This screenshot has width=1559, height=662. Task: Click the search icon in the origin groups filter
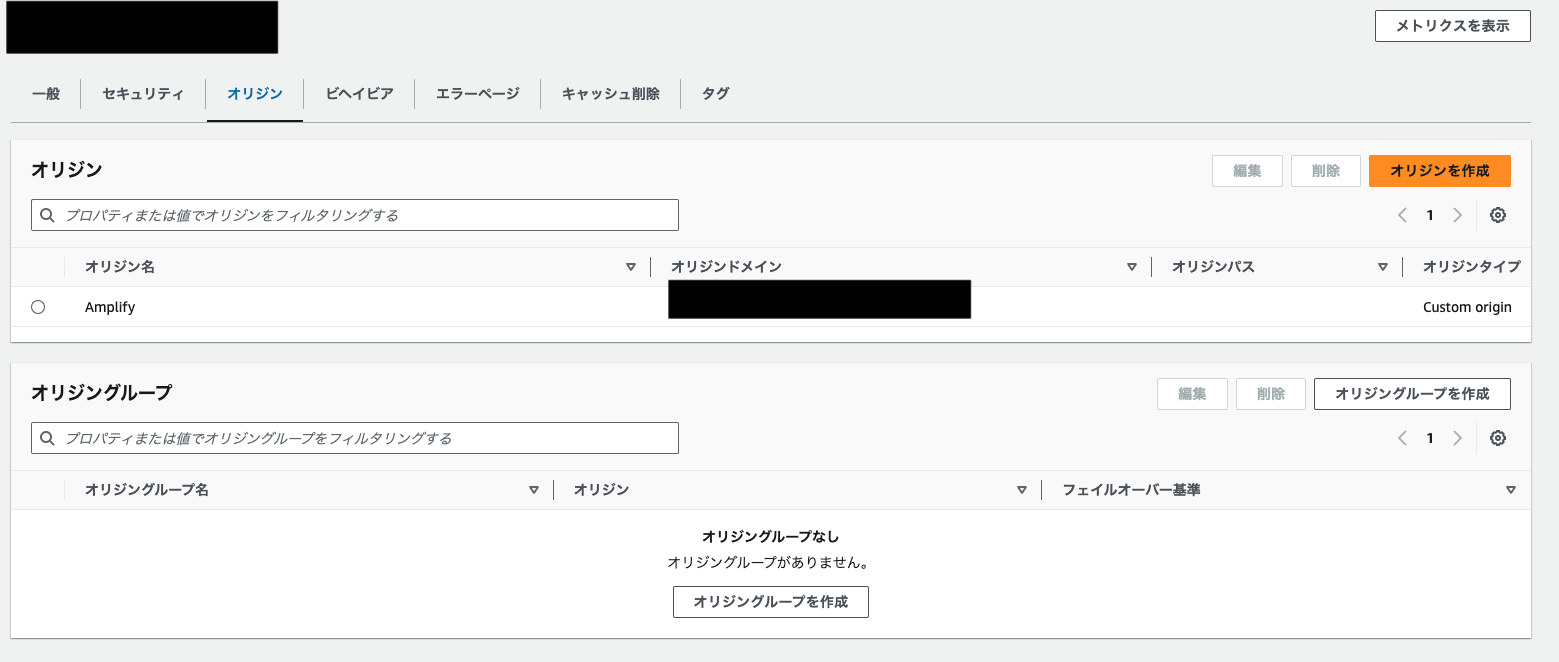click(x=47, y=438)
